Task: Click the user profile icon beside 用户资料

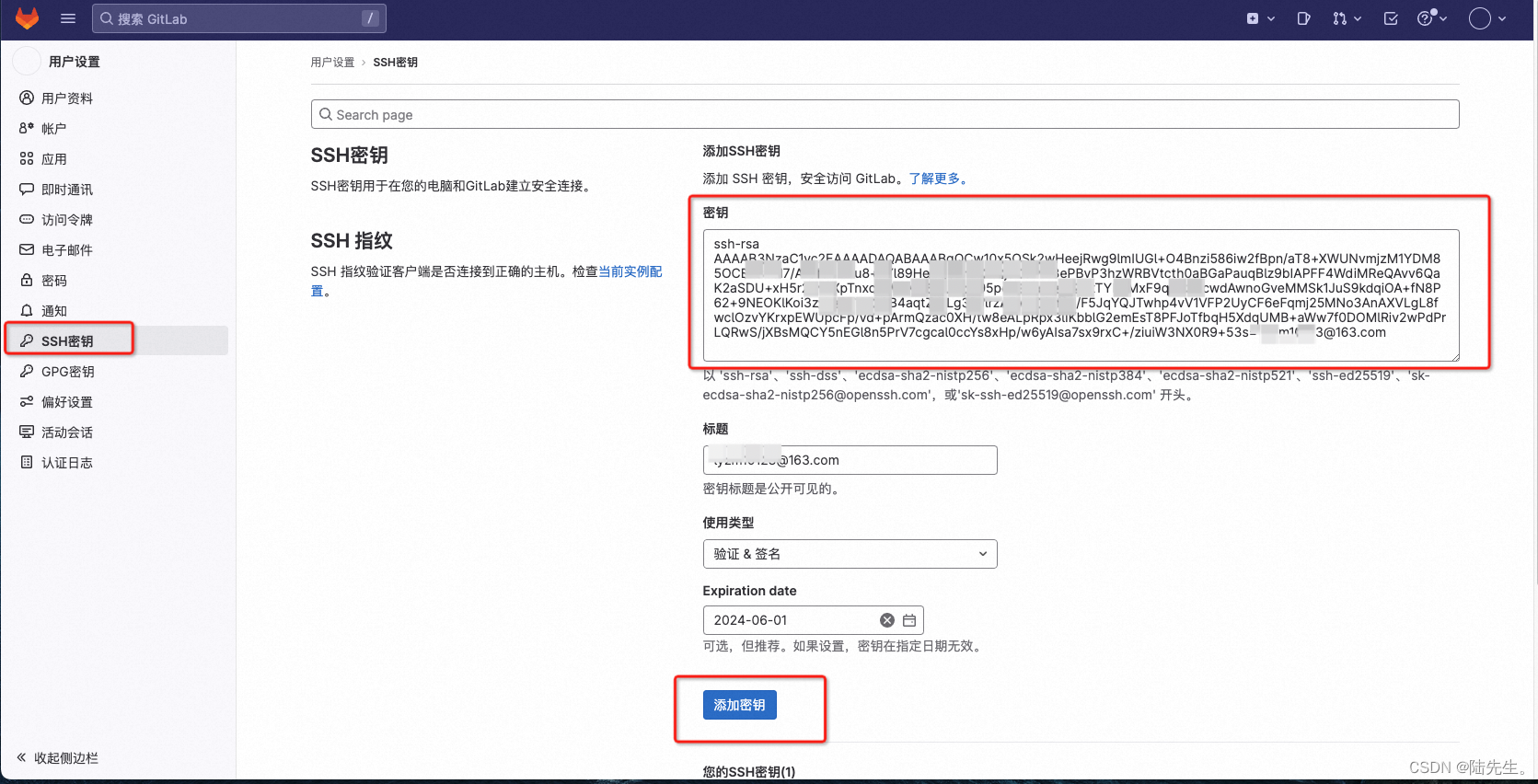Action: [27, 98]
